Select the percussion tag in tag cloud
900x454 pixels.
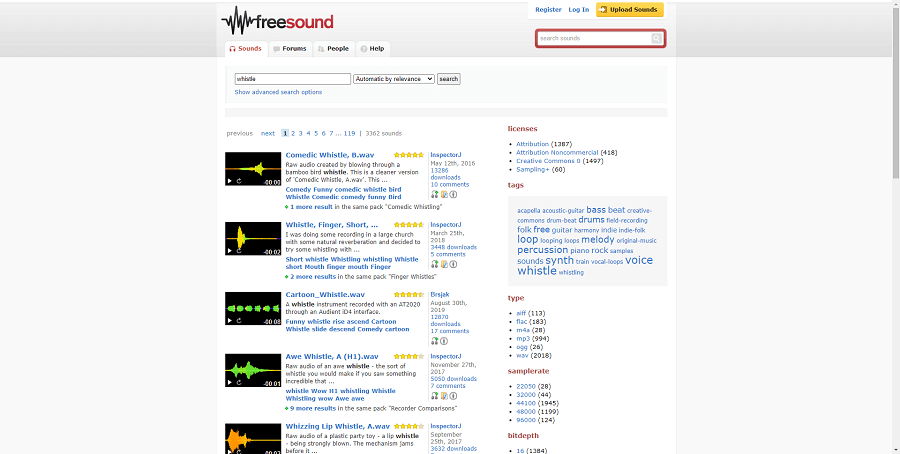pyautogui.click(x=542, y=250)
